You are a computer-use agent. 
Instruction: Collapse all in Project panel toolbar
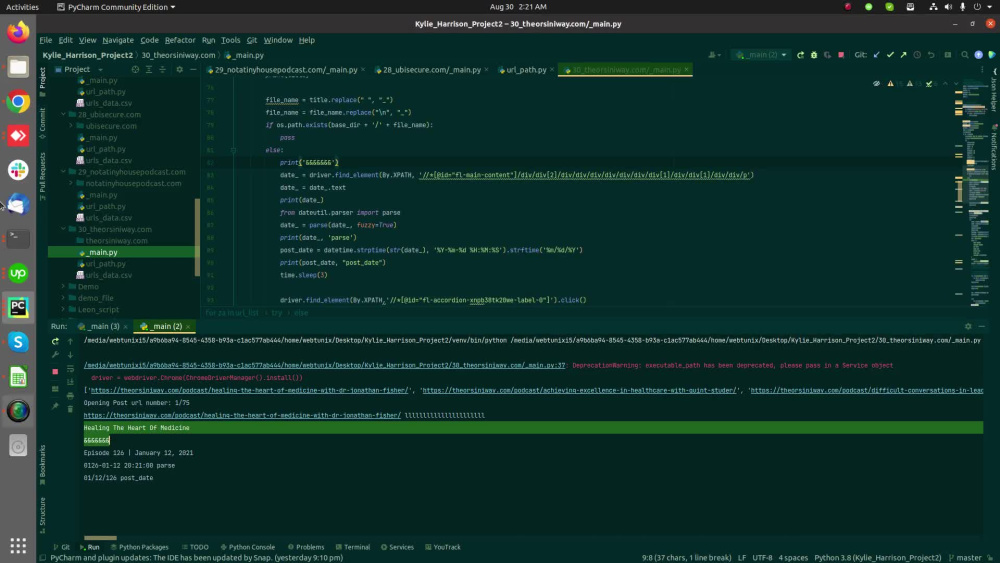point(162,69)
